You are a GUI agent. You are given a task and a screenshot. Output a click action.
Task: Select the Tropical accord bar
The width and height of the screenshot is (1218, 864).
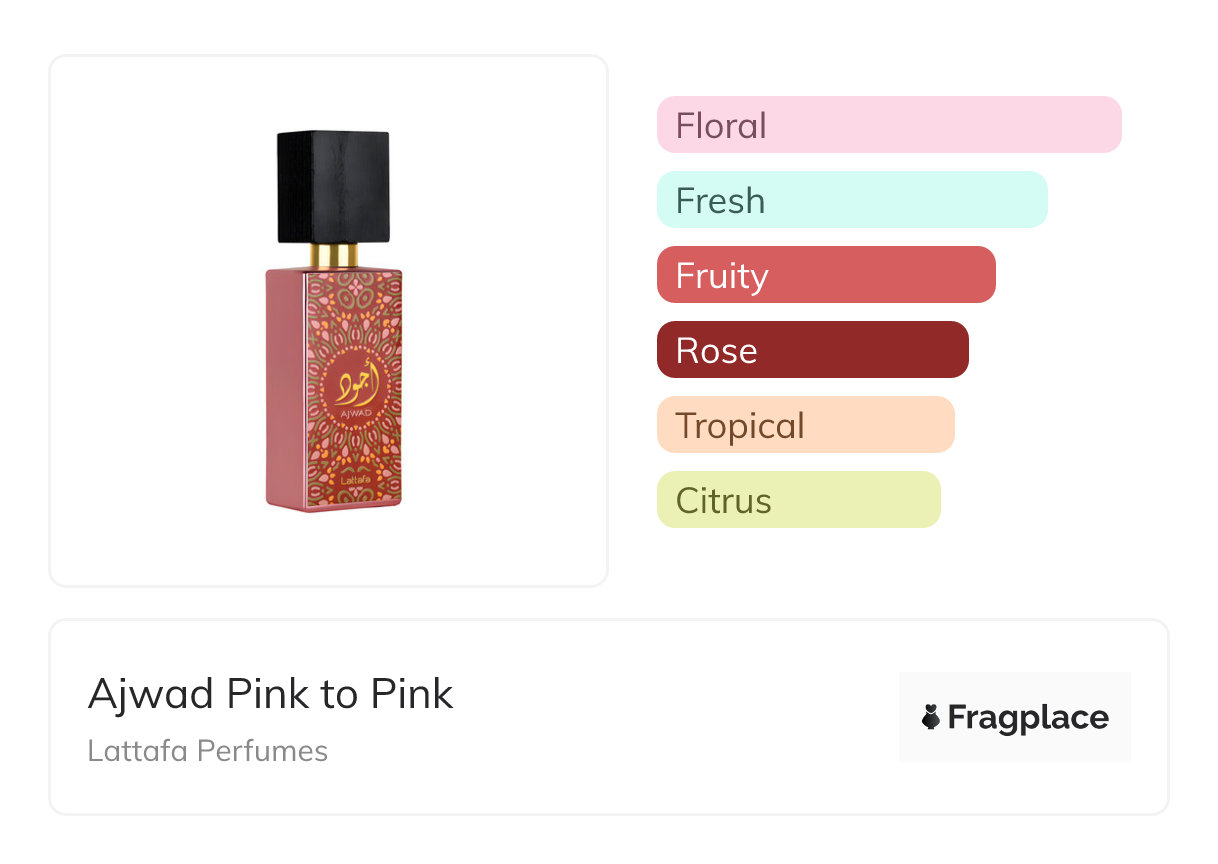pyautogui.click(x=805, y=425)
